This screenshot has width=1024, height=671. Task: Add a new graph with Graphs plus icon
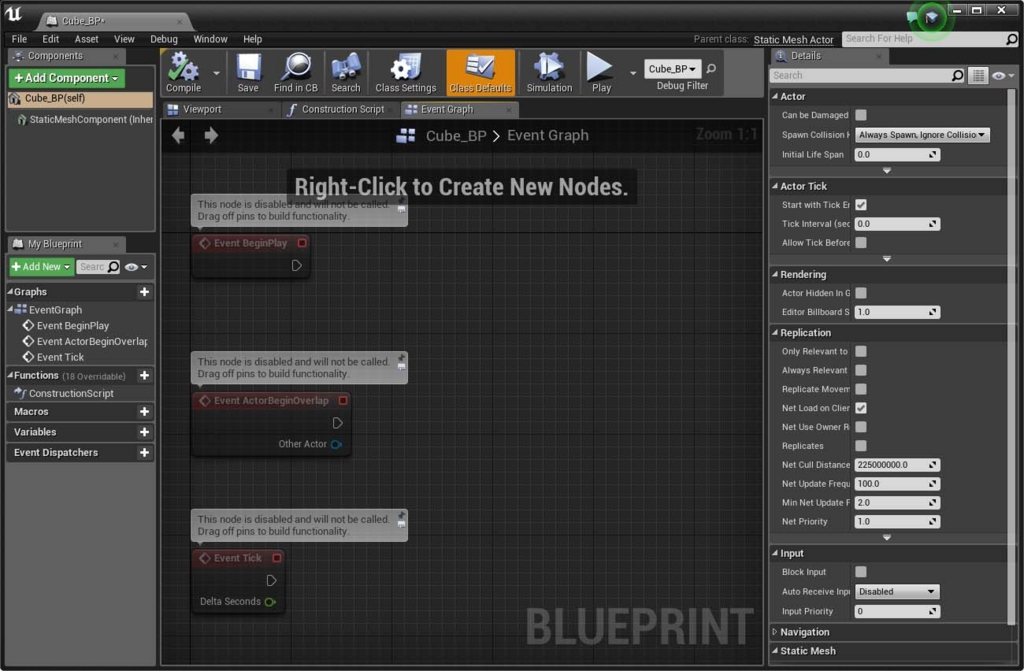tap(144, 292)
